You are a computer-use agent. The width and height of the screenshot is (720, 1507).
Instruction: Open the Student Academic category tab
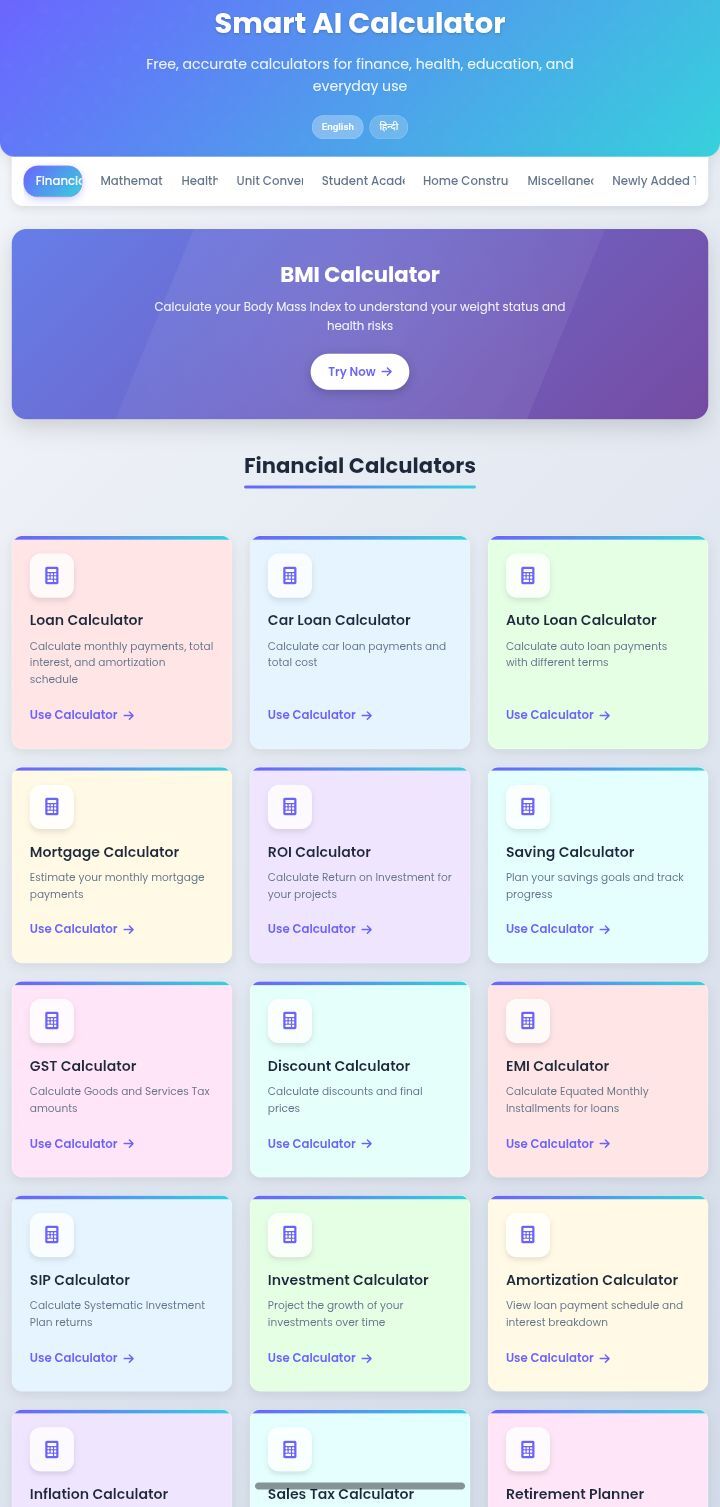362,181
